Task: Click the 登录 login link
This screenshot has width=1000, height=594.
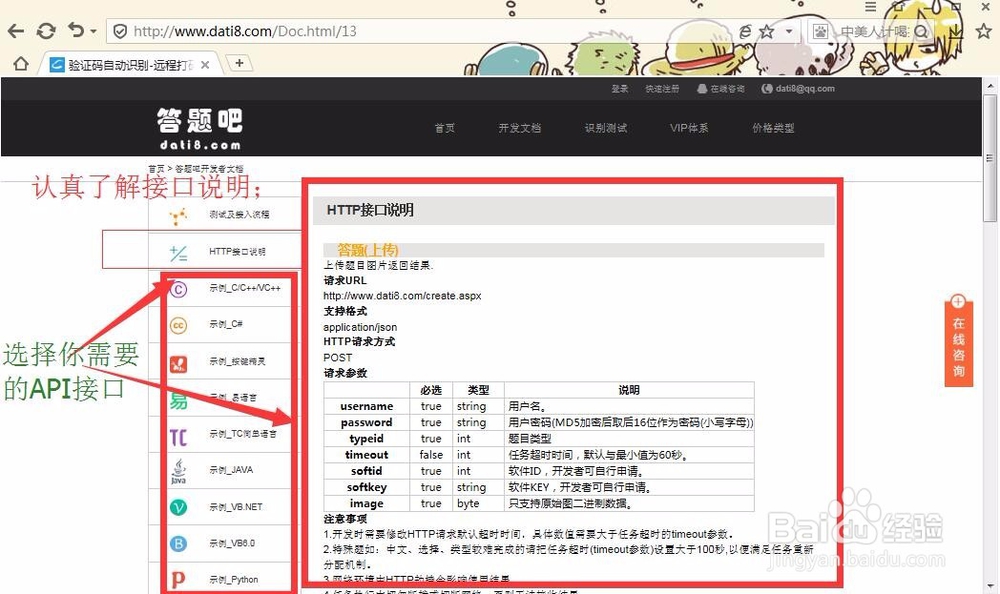Action: (x=620, y=89)
